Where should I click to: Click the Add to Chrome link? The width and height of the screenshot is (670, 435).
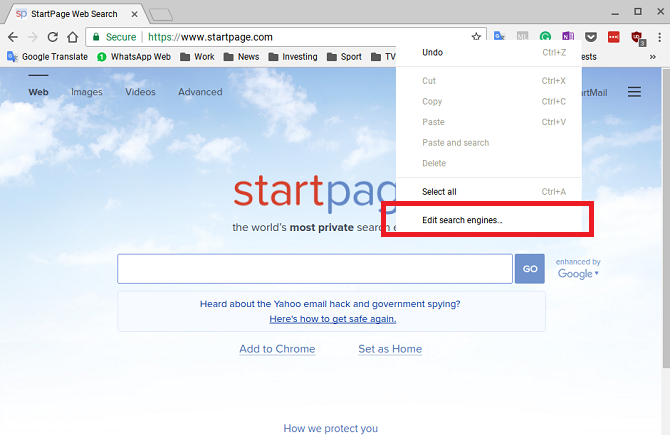coord(277,349)
